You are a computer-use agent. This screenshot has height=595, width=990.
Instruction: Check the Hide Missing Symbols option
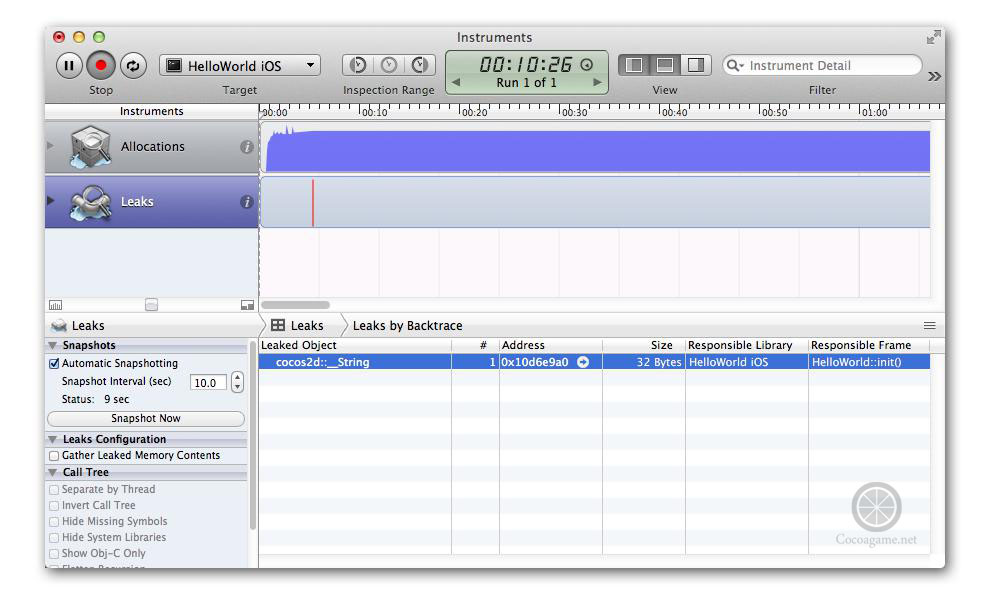[x=54, y=522]
